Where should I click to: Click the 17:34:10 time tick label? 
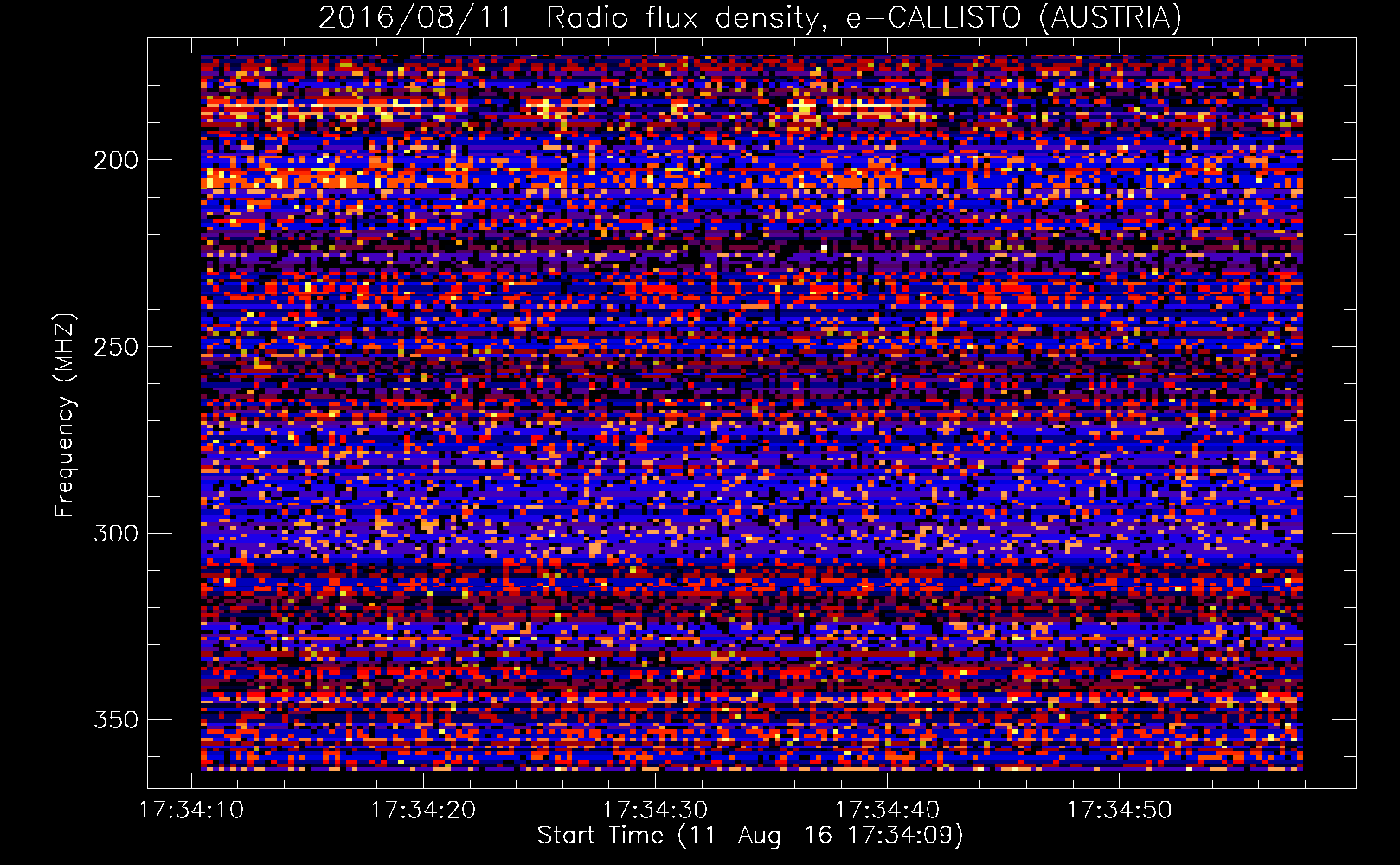click(x=191, y=811)
